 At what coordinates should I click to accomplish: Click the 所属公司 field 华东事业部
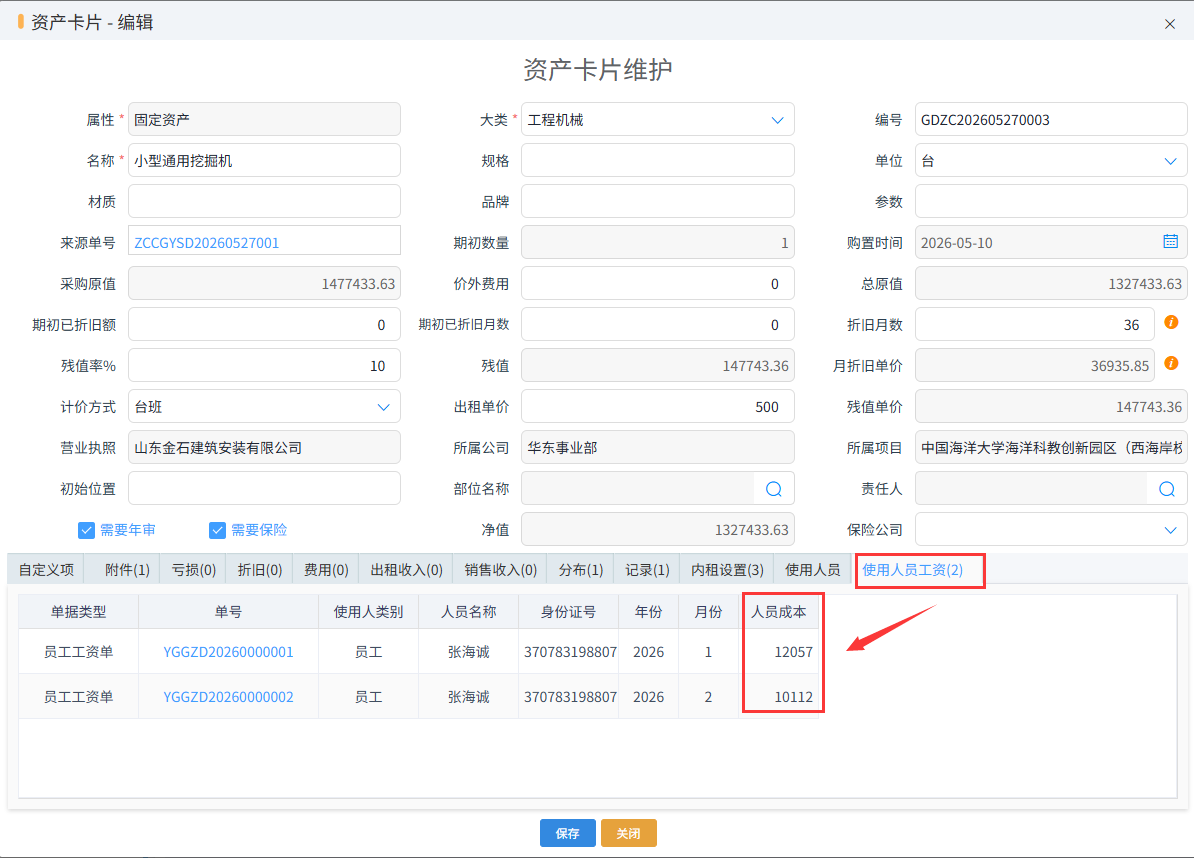(658, 448)
